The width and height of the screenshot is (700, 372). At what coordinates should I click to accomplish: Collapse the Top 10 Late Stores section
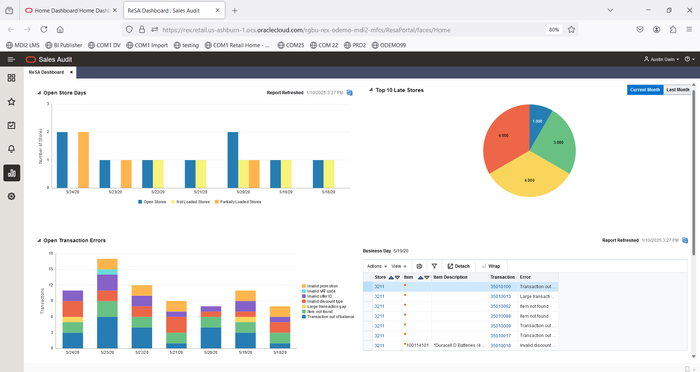coord(371,90)
